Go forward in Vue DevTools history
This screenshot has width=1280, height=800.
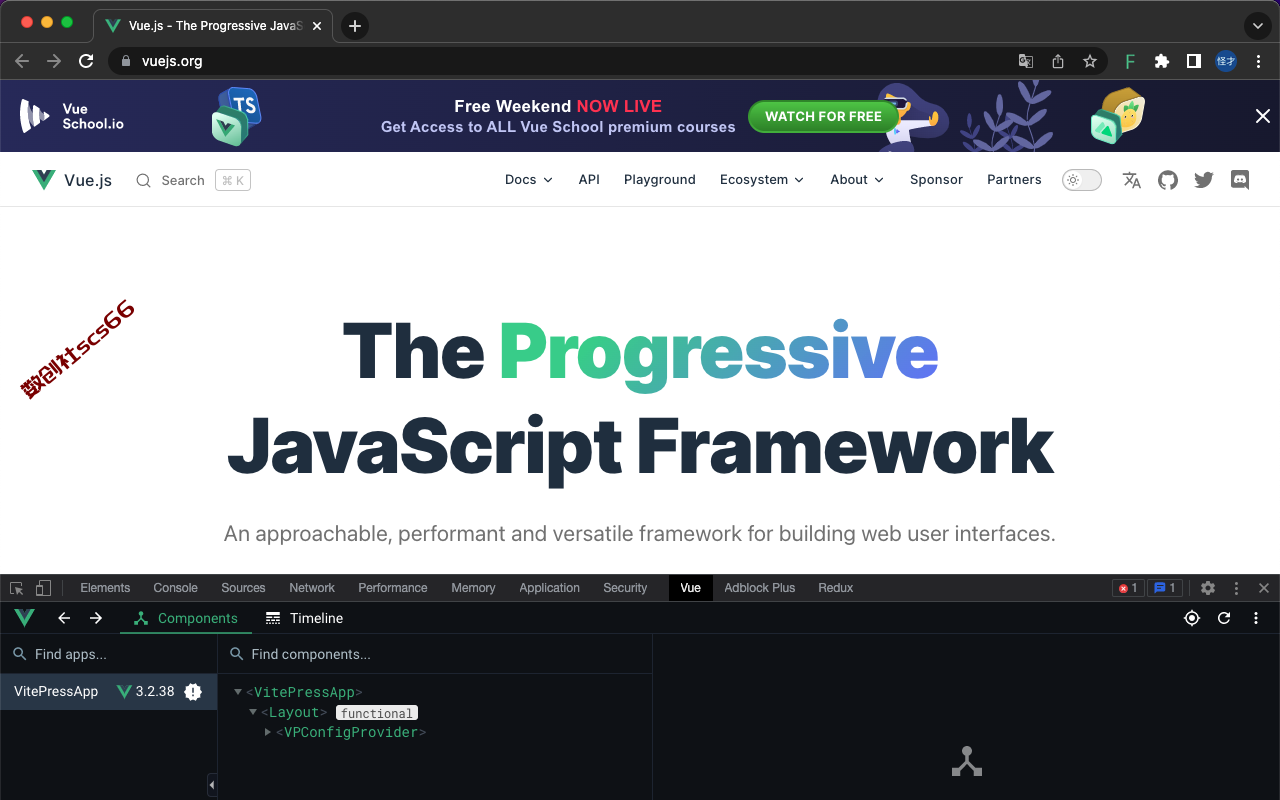tap(96, 618)
